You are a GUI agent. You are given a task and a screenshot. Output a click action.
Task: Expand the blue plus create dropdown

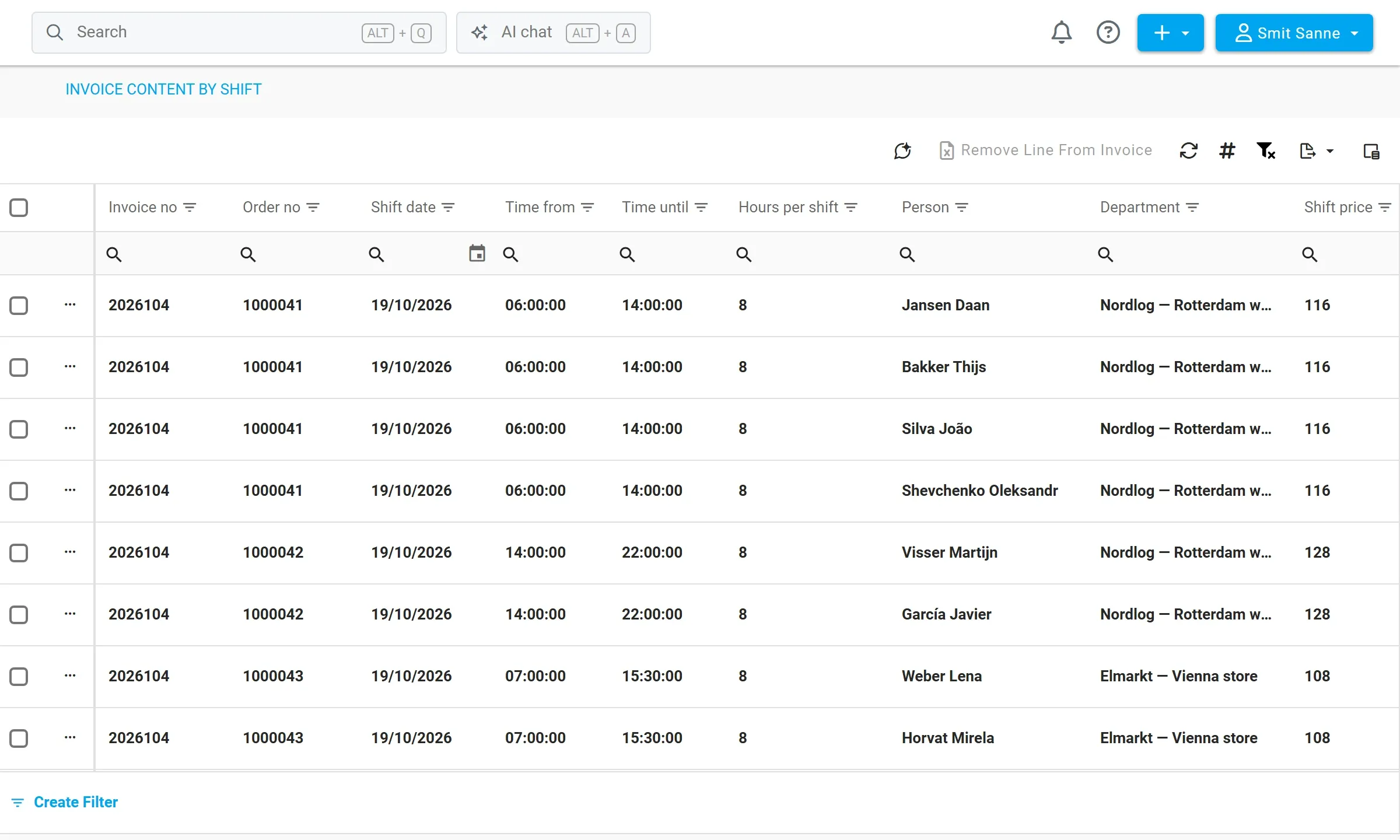tap(1170, 33)
